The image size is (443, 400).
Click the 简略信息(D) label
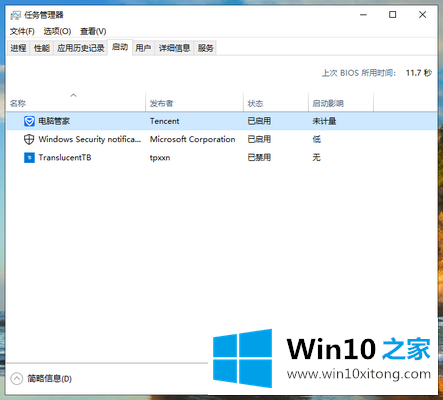[49, 379]
